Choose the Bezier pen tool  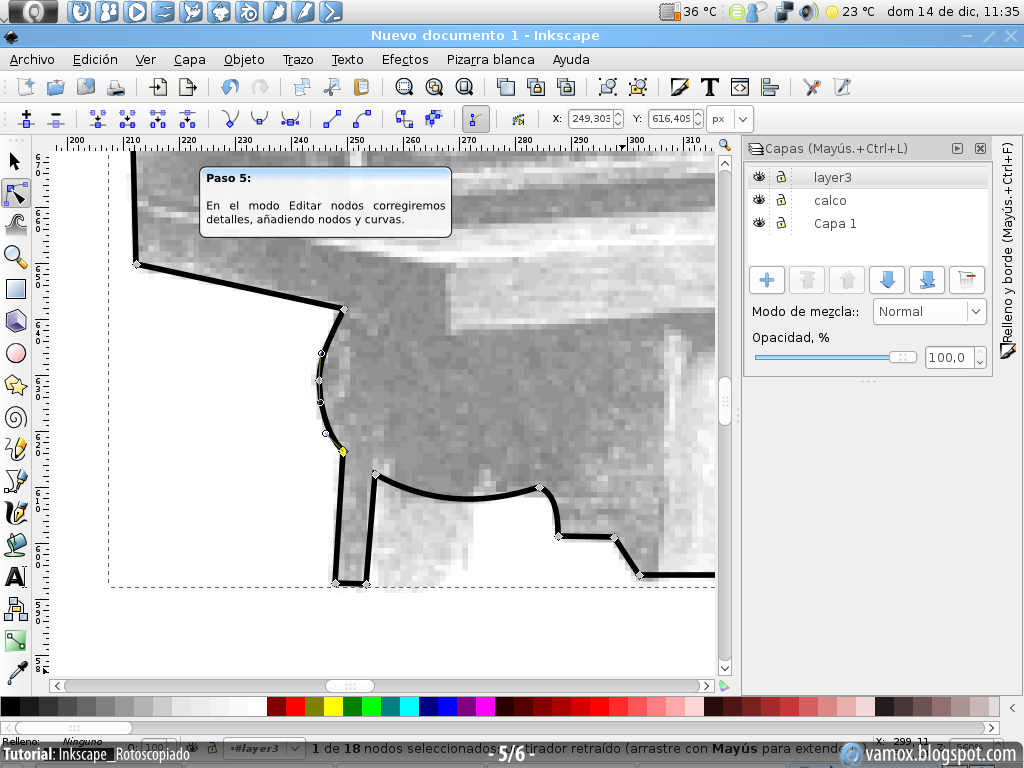point(16,481)
